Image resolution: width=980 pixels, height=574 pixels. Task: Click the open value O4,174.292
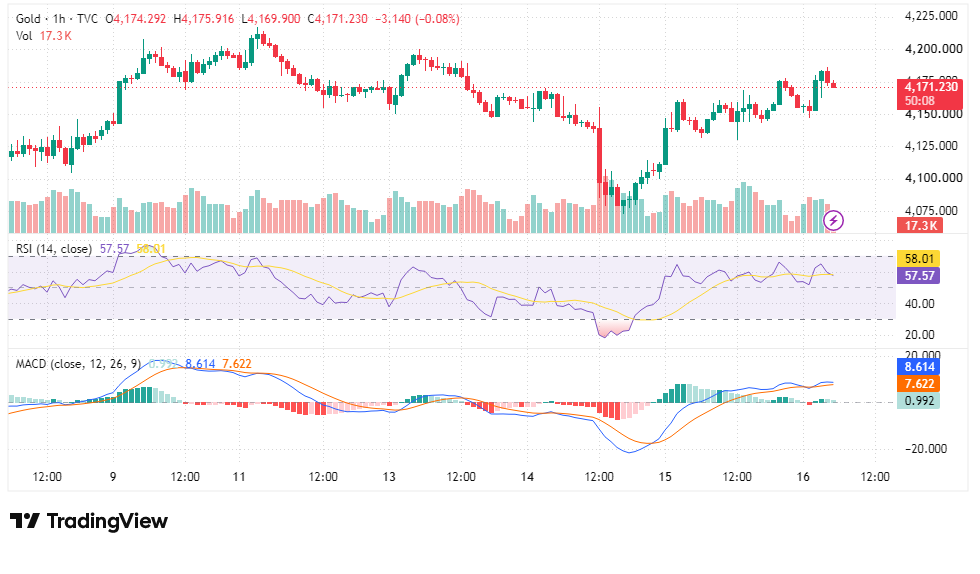click(136, 19)
